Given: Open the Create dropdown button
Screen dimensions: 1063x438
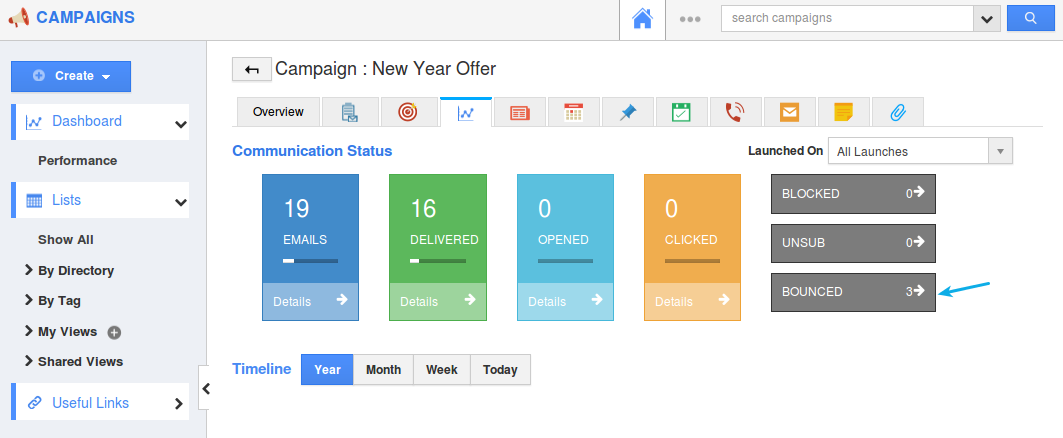Looking at the screenshot, I should pos(71,76).
